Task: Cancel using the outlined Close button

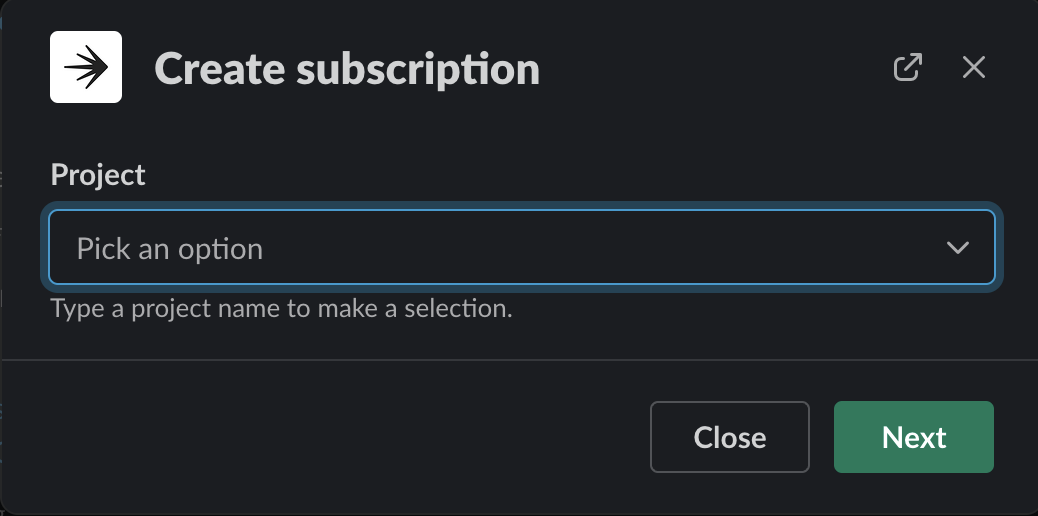Action: (x=729, y=437)
